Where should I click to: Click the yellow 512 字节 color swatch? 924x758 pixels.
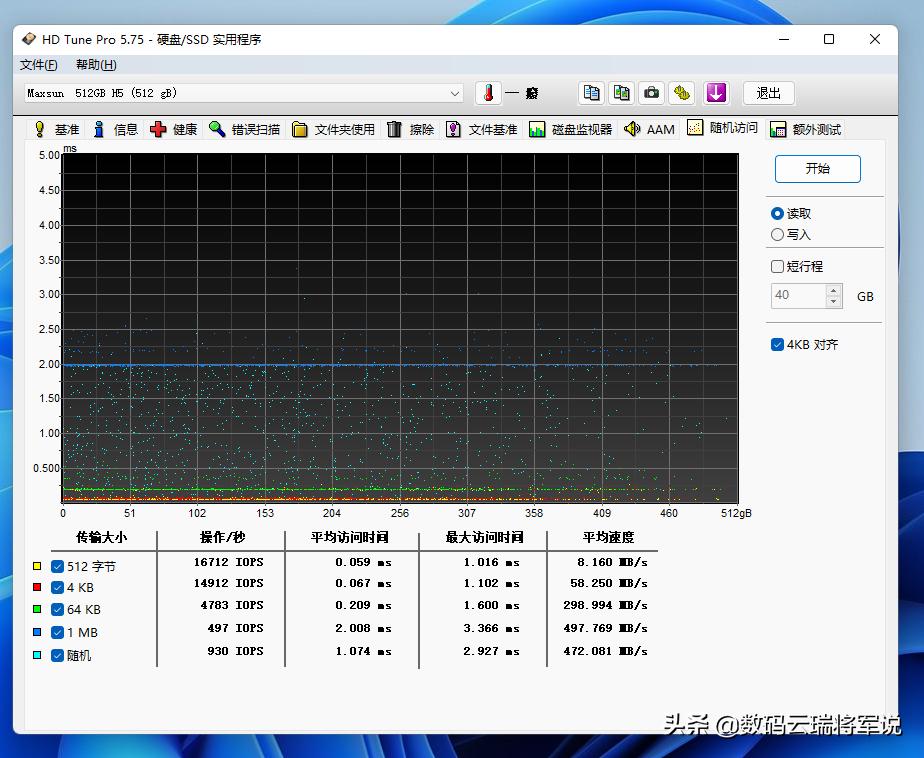(x=37, y=566)
